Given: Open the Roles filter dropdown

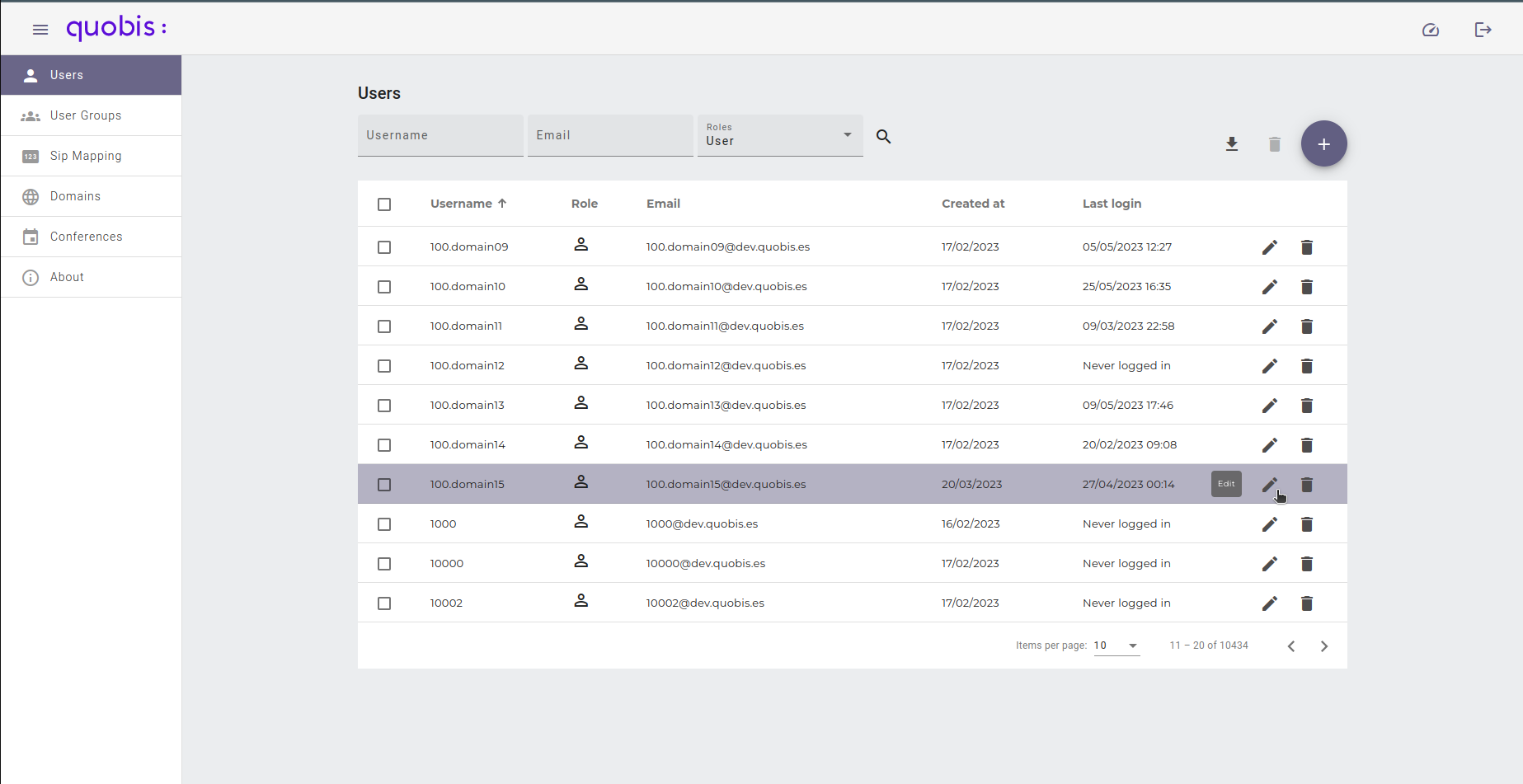Looking at the screenshot, I should pos(780,135).
